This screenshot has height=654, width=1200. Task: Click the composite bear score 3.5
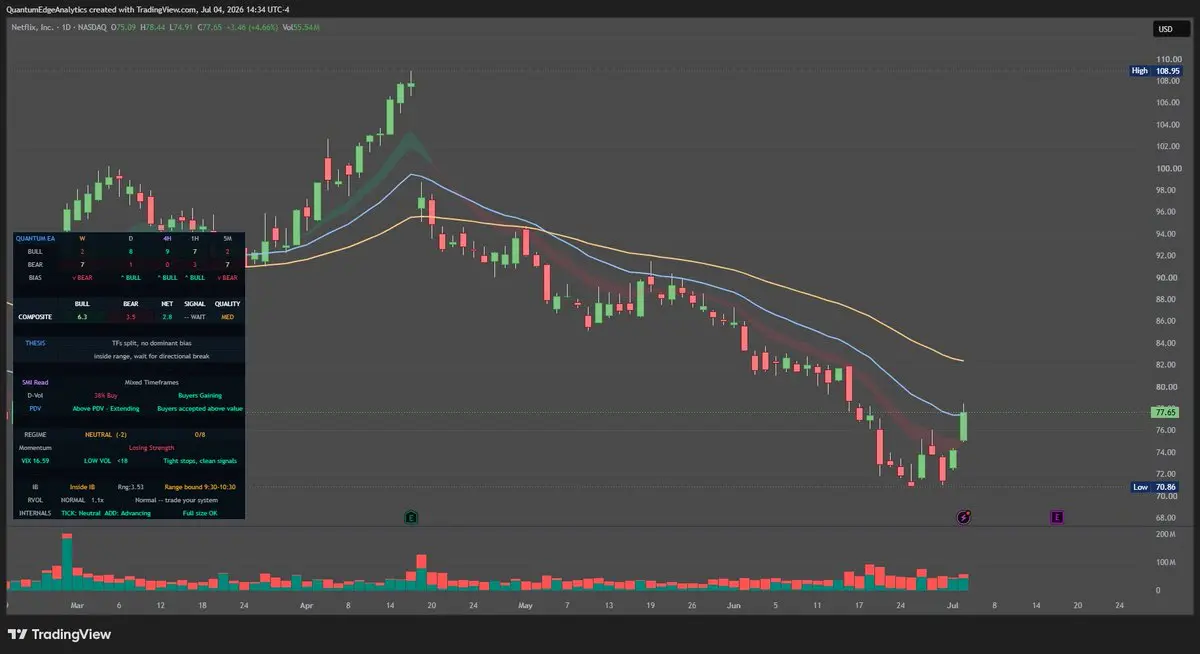[130, 317]
